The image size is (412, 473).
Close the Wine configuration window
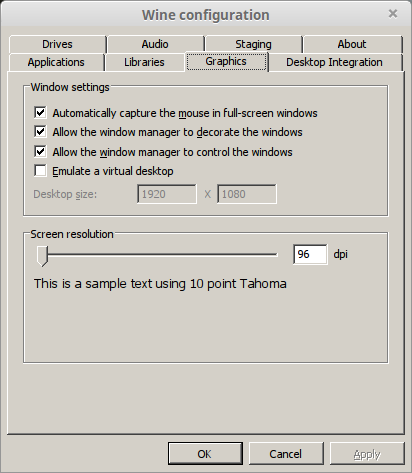click(393, 14)
